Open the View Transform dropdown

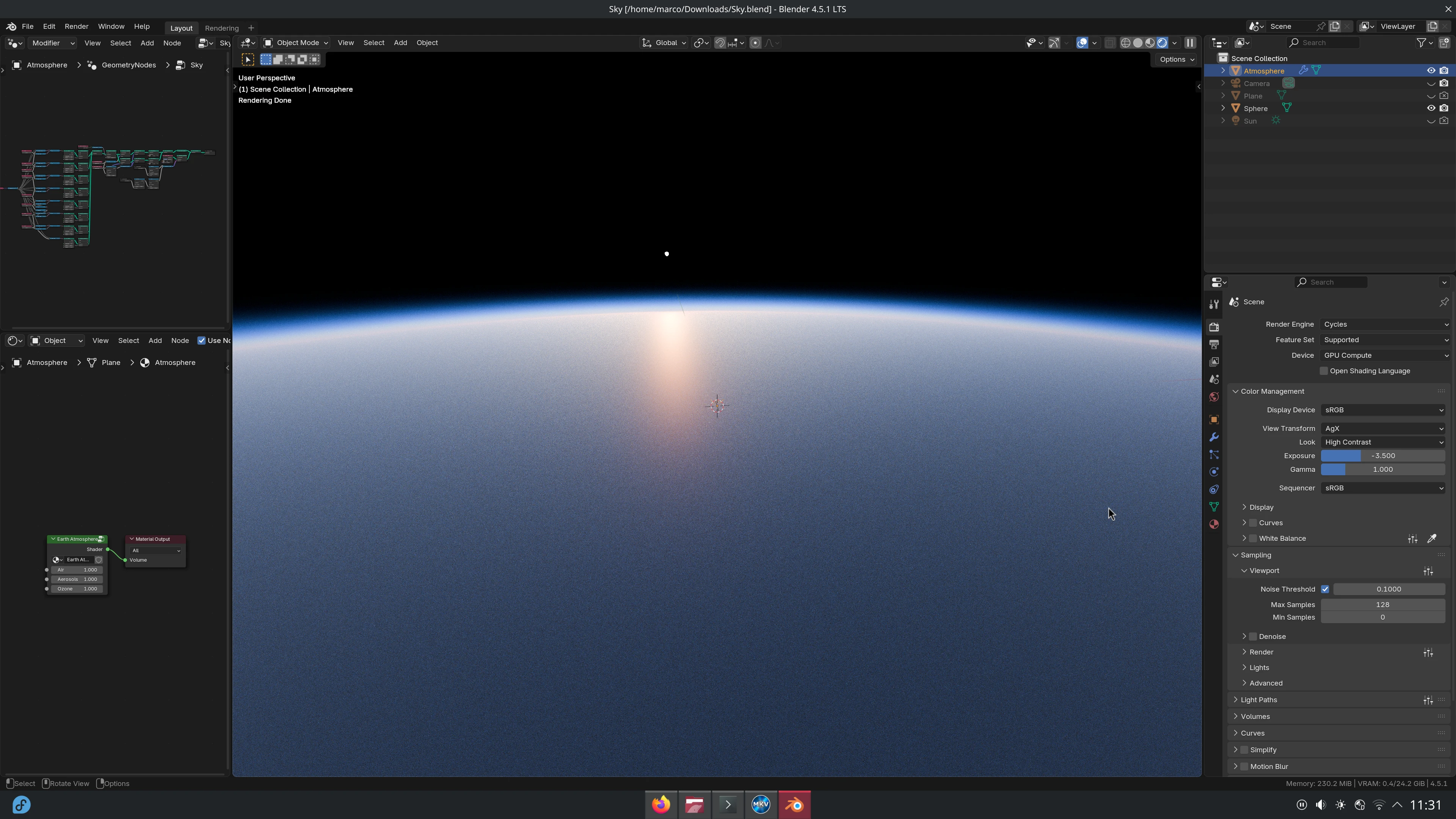point(1383,429)
